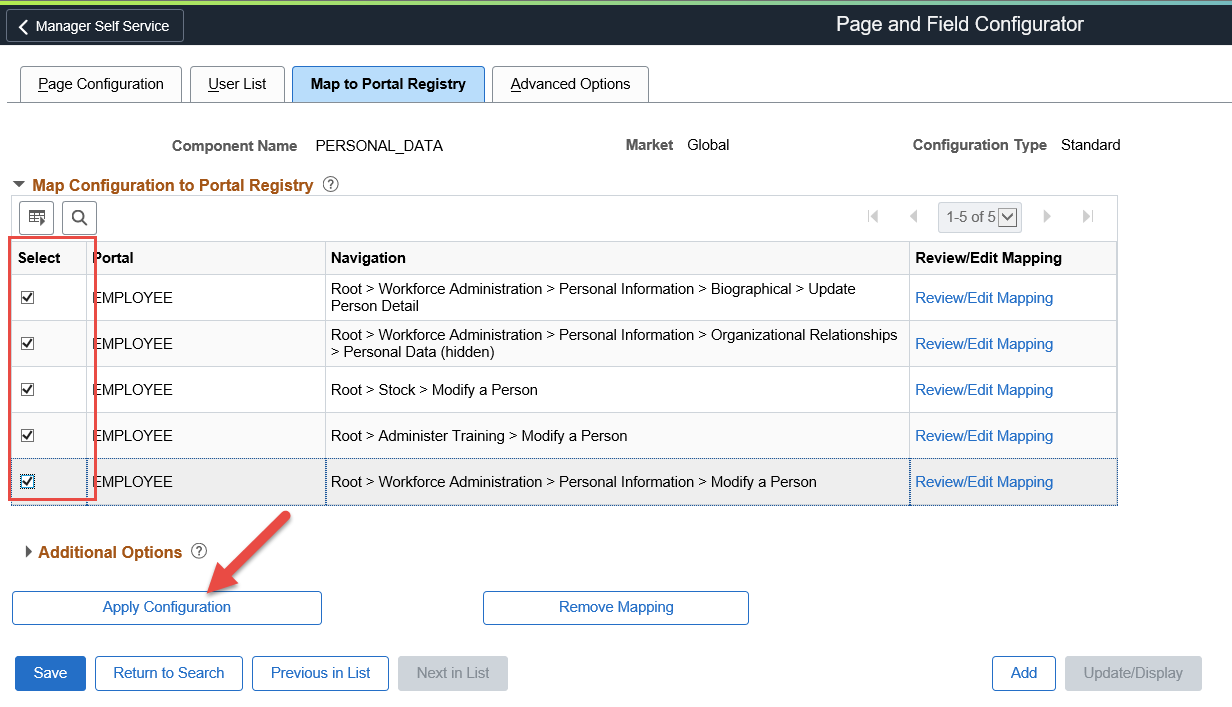Click the grid personalize table icon
Viewport: 1232px width, 707px height.
[x=37, y=217]
